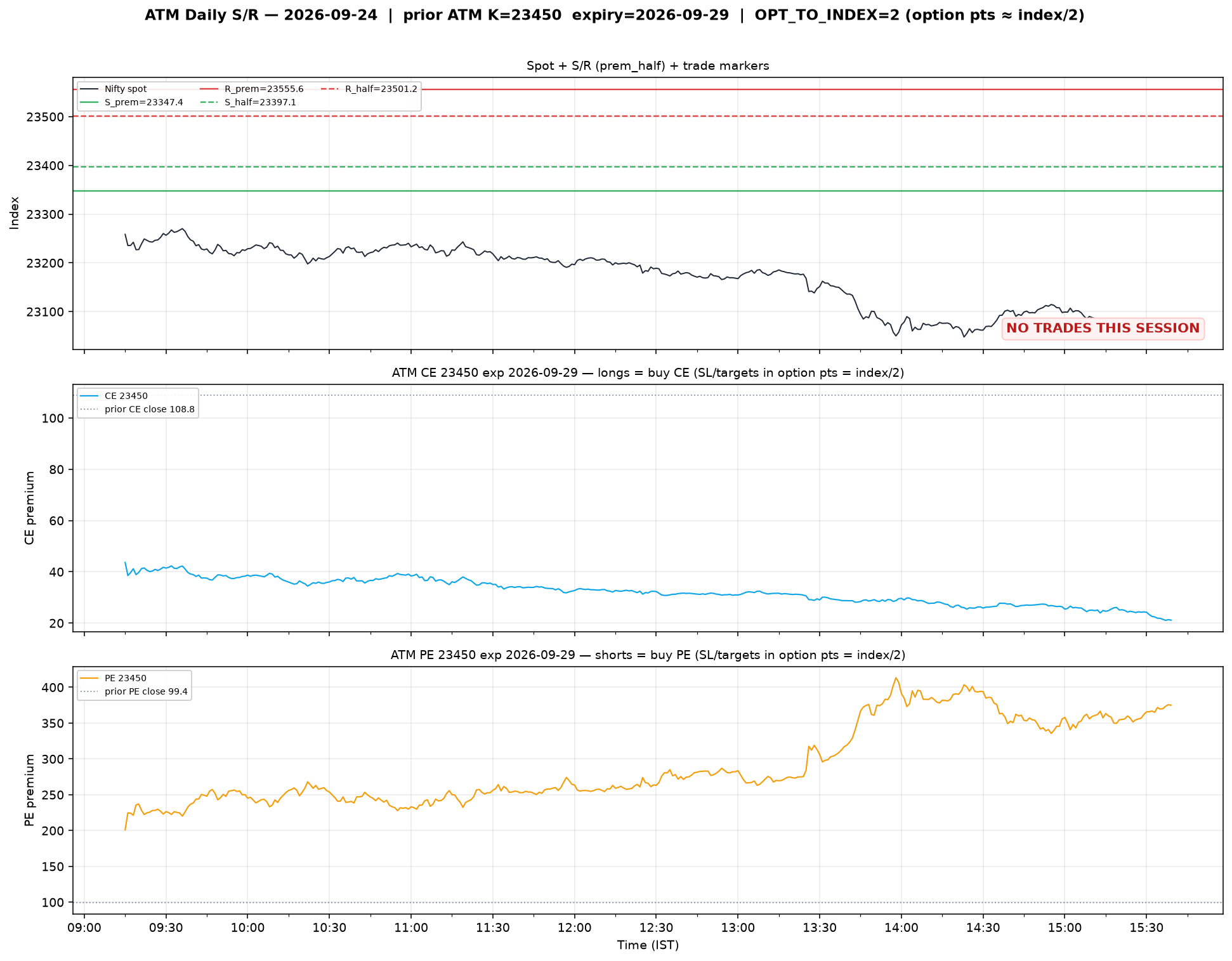Click the 23100 index tick label
The height and width of the screenshot is (961, 1232).
click(46, 312)
